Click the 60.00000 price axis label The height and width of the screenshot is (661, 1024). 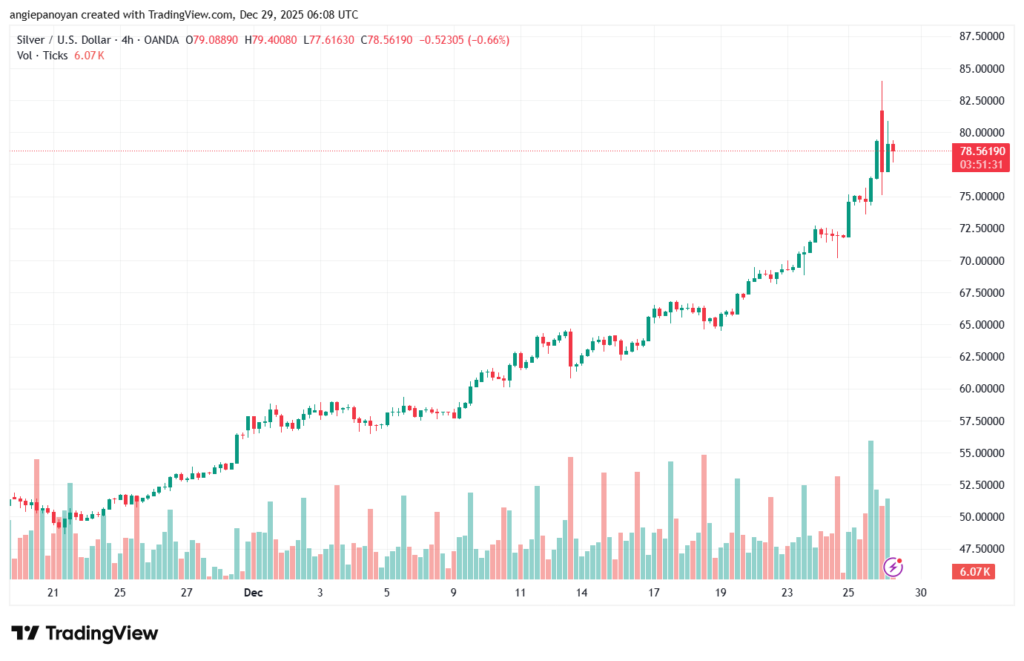981,389
